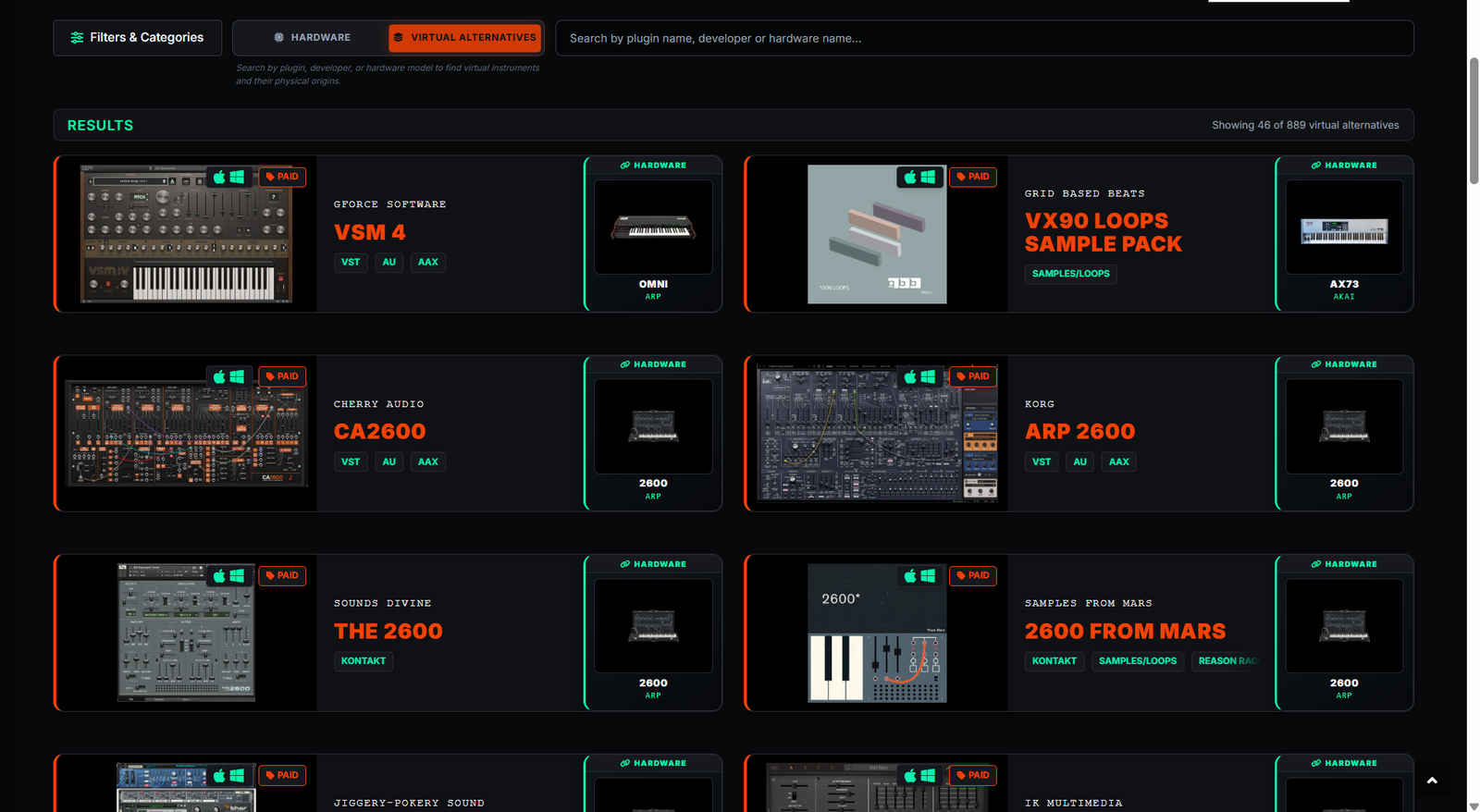
Task: Click platform icons on 2600 From Mars card
Action: click(919, 575)
